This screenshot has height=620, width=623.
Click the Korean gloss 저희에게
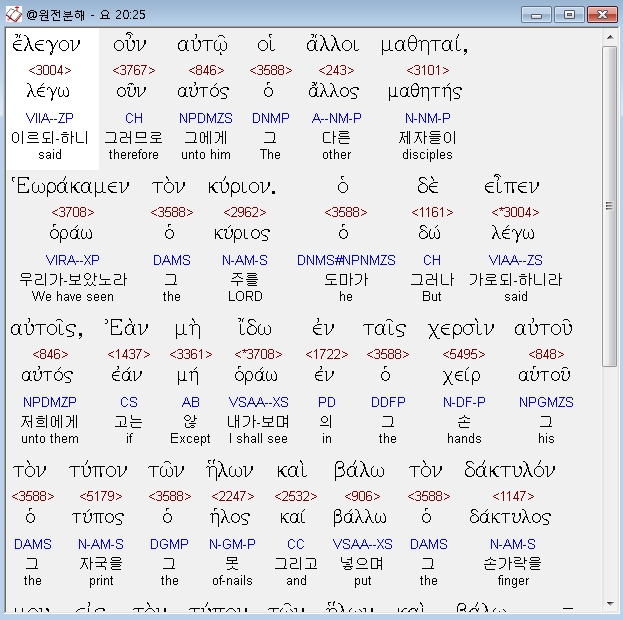tap(50, 422)
